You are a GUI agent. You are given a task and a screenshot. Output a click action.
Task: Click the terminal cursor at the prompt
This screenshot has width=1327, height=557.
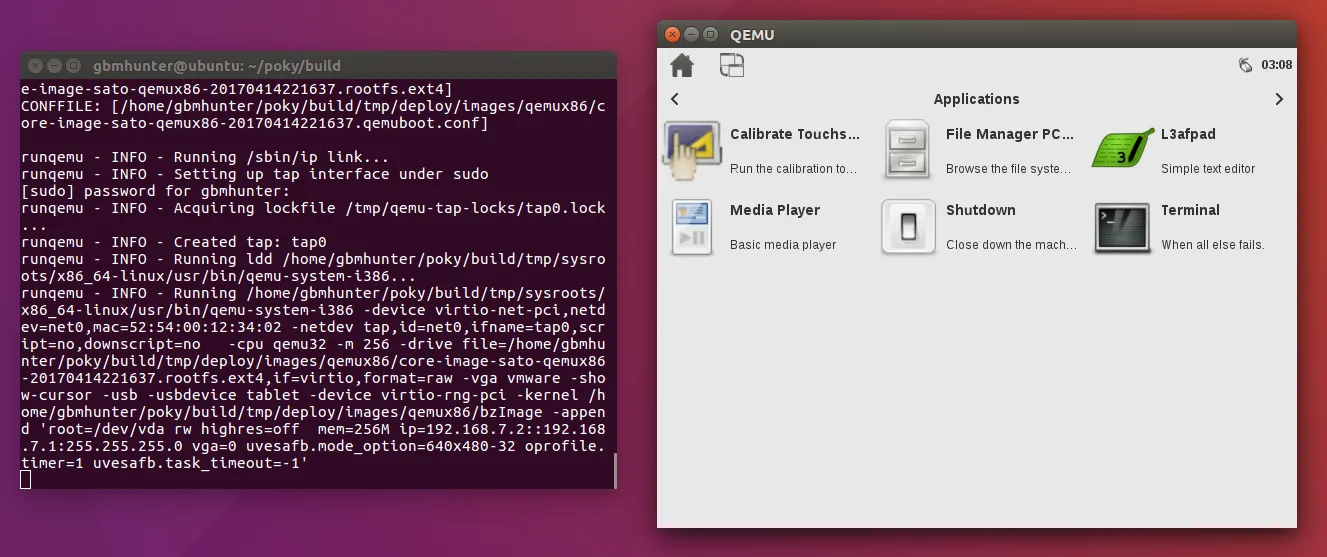[x=26, y=480]
